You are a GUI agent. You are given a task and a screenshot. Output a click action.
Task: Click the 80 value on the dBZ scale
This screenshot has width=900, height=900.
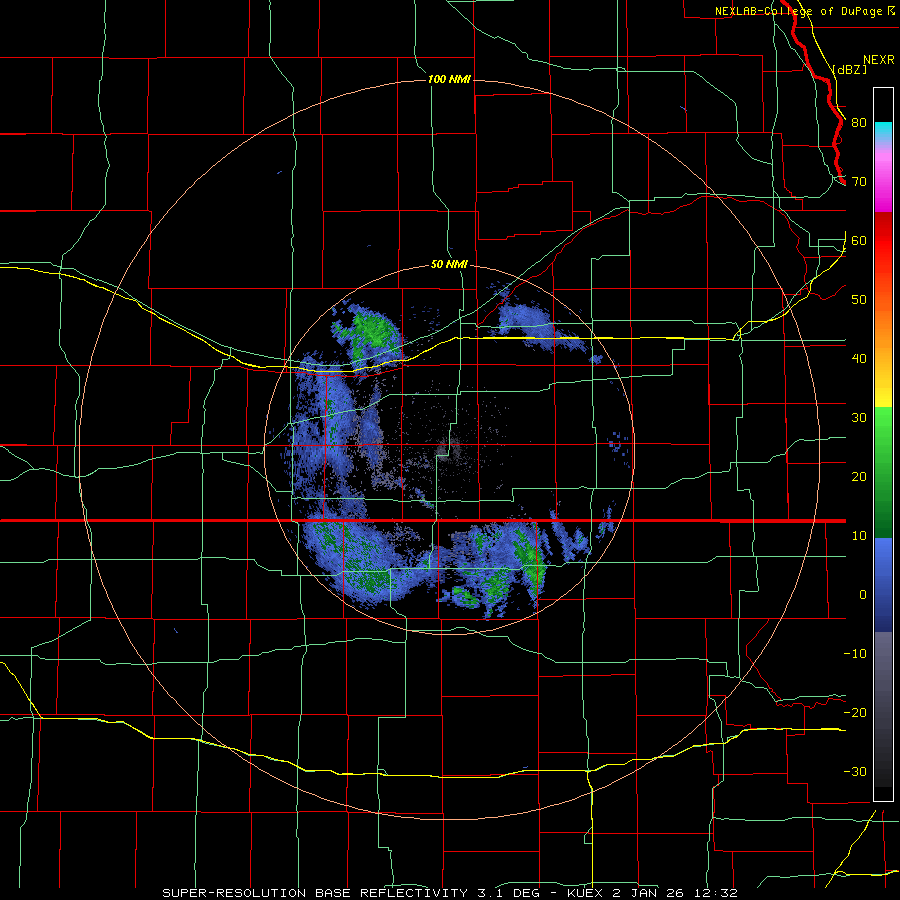(x=859, y=123)
